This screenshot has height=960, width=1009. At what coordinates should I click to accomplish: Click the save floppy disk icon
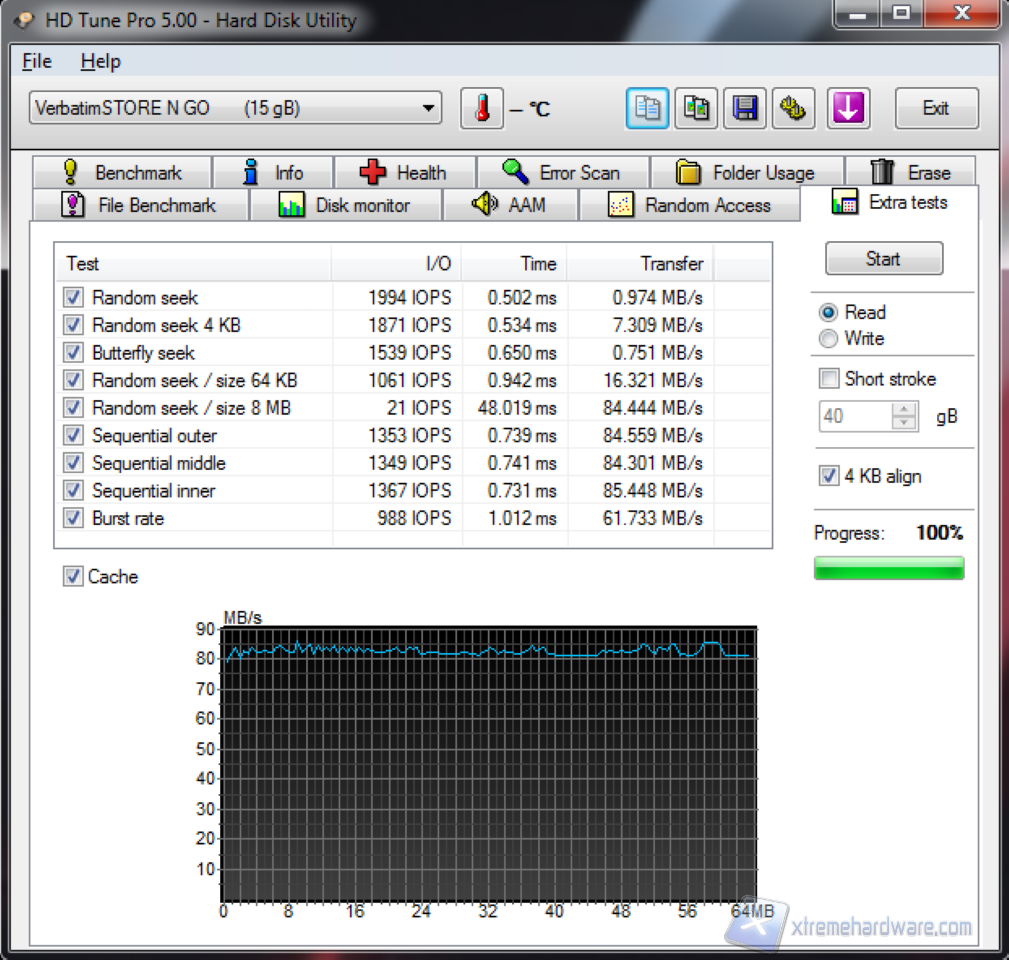(745, 109)
